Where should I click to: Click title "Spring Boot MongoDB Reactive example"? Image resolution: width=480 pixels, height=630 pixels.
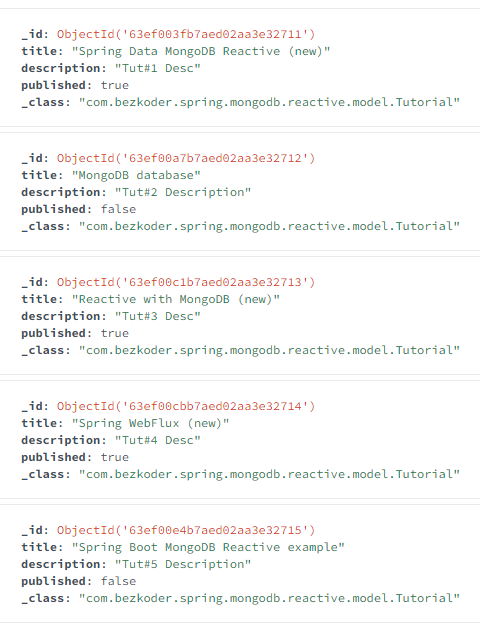pyautogui.click(x=208, y=547)
